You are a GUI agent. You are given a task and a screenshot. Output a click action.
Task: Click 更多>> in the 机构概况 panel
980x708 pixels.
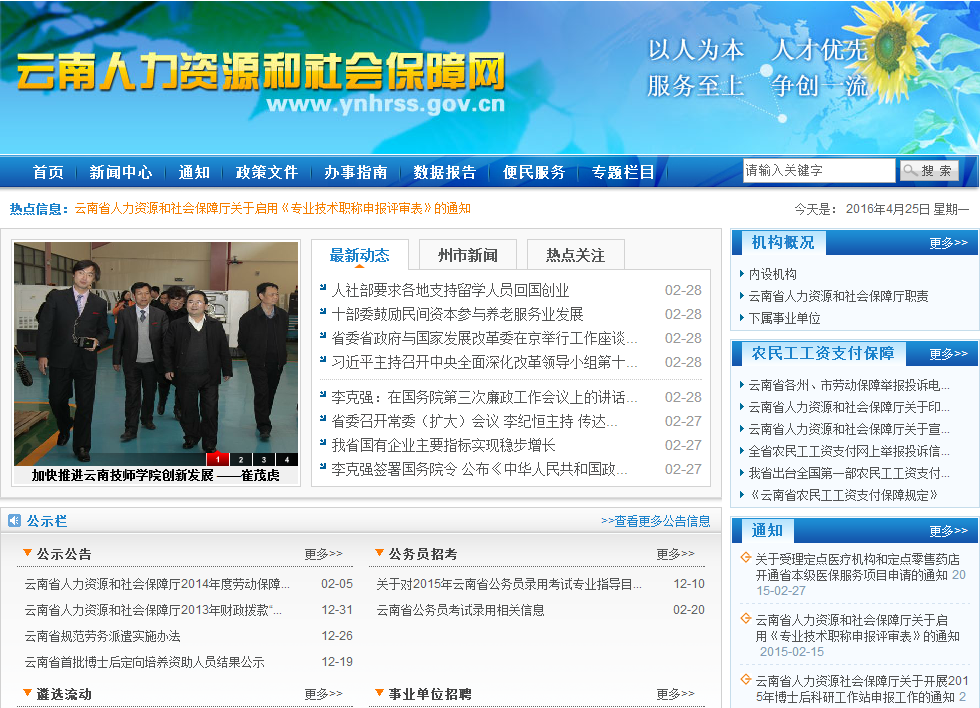pyautogui.click(x=948, y=242)
